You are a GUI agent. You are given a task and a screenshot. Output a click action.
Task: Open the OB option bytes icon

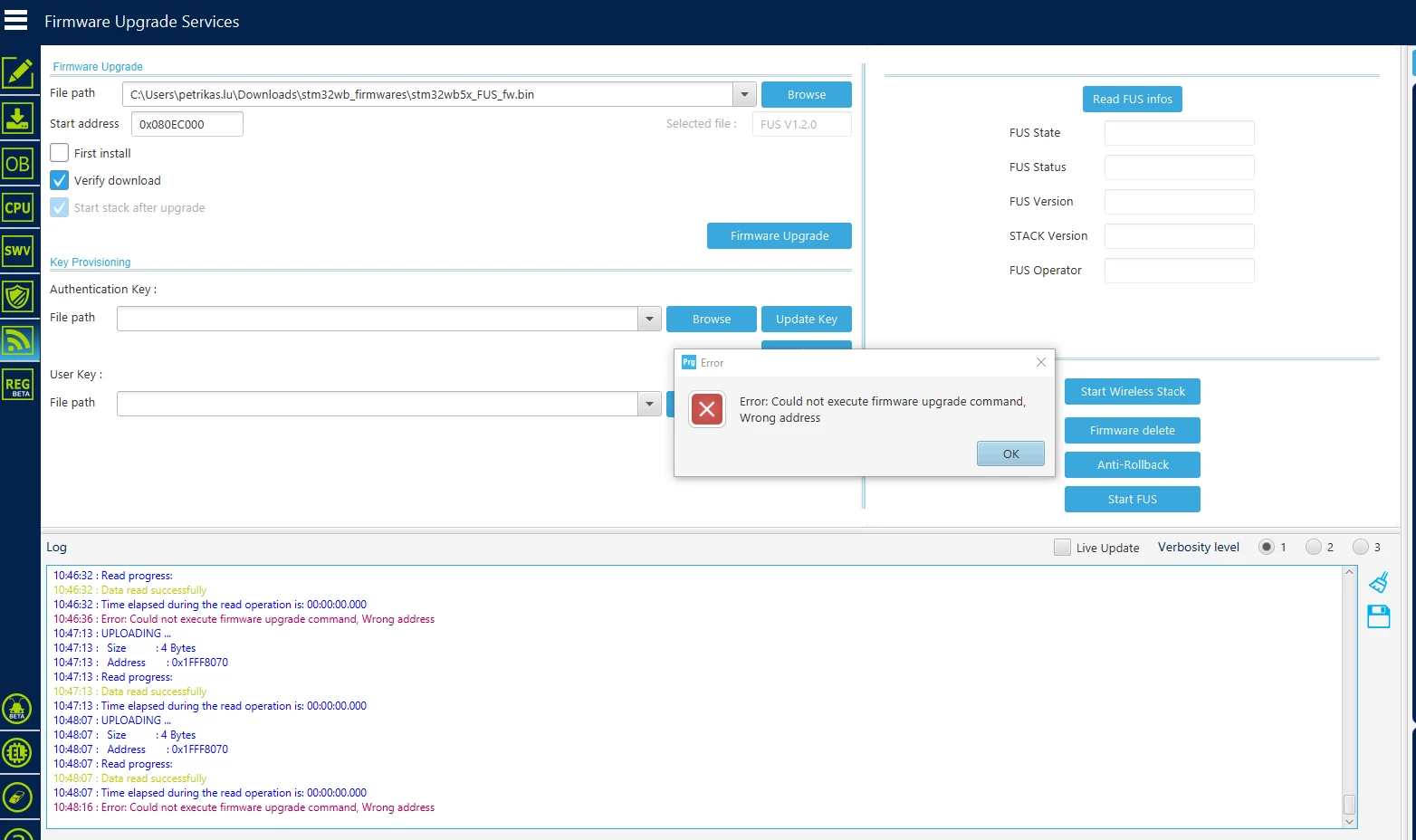(18, 164)
